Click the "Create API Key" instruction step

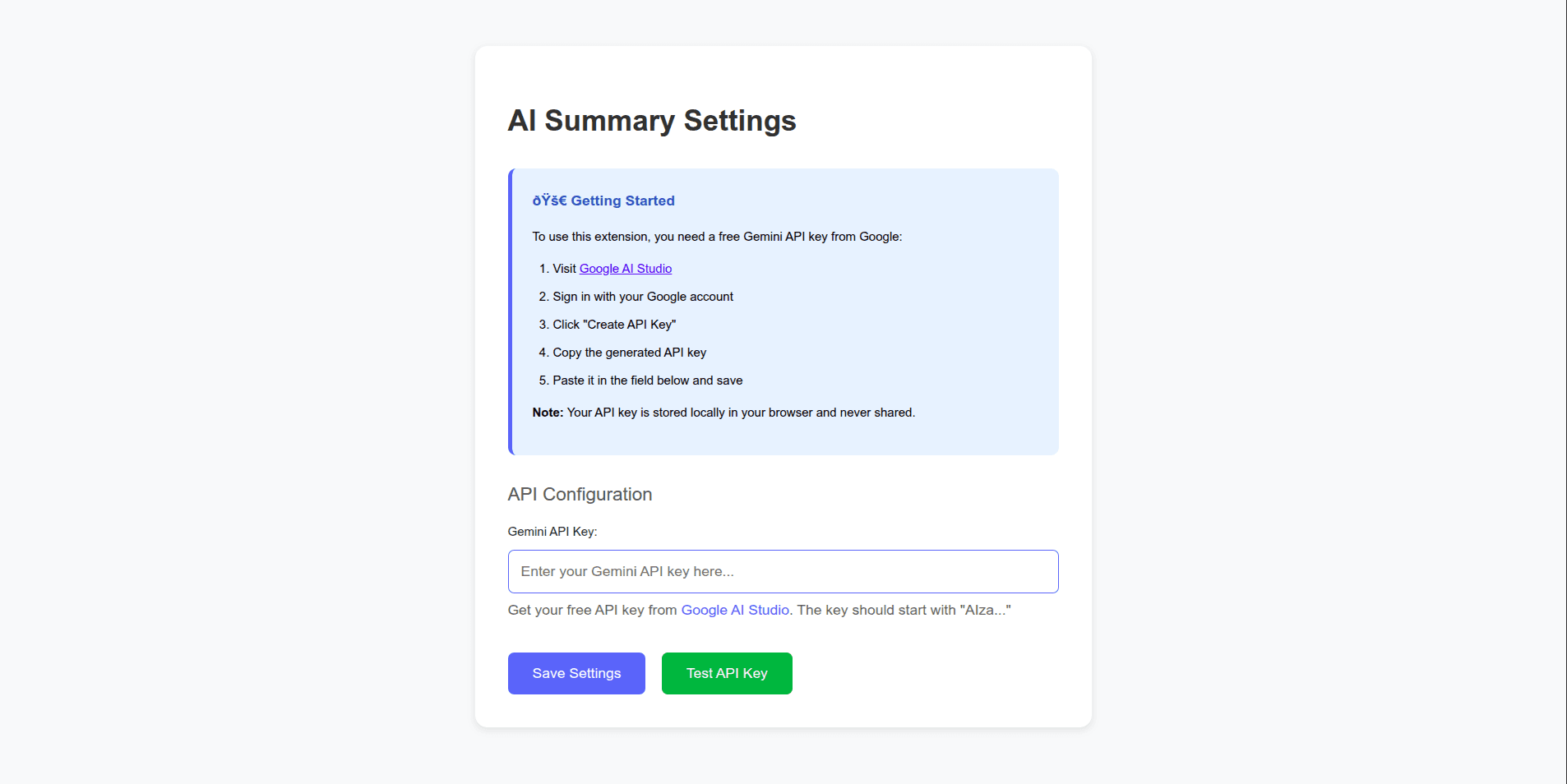[x=614, y=325]
